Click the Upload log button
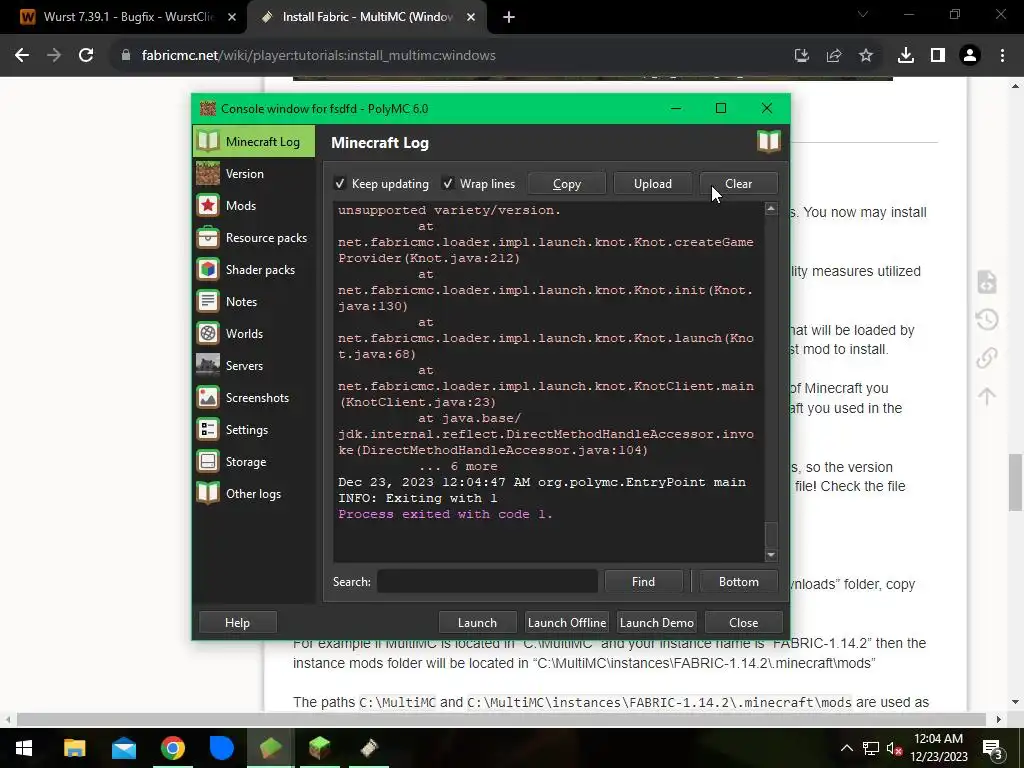The width and height of the screenshot is (1024, 768). pyautogui.click(x=652, y=184)
